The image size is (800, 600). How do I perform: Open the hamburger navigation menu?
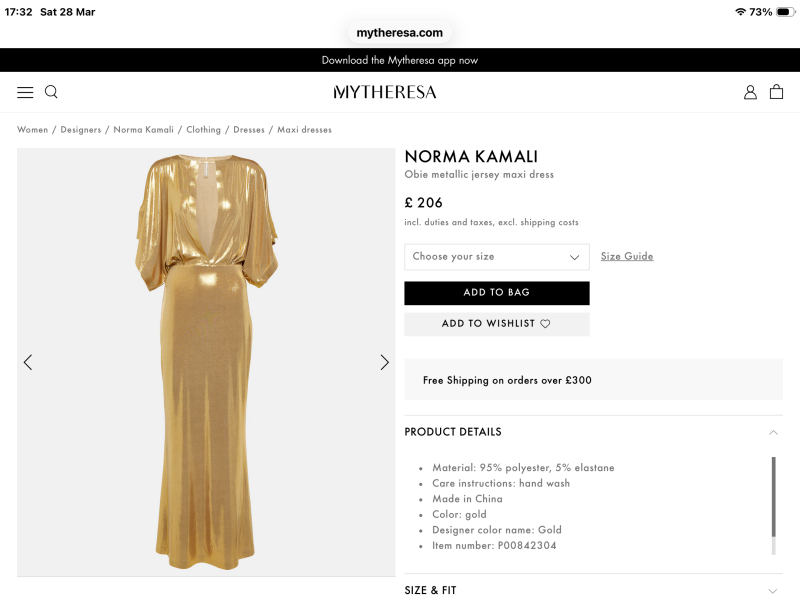pyautogui.click(x=25, y=91)
